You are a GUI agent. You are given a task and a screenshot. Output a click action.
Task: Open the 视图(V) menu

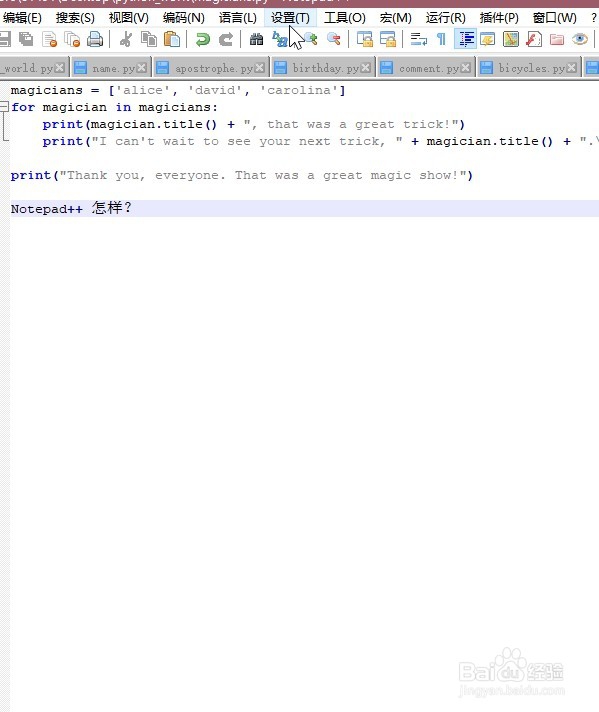click(129, 18)
